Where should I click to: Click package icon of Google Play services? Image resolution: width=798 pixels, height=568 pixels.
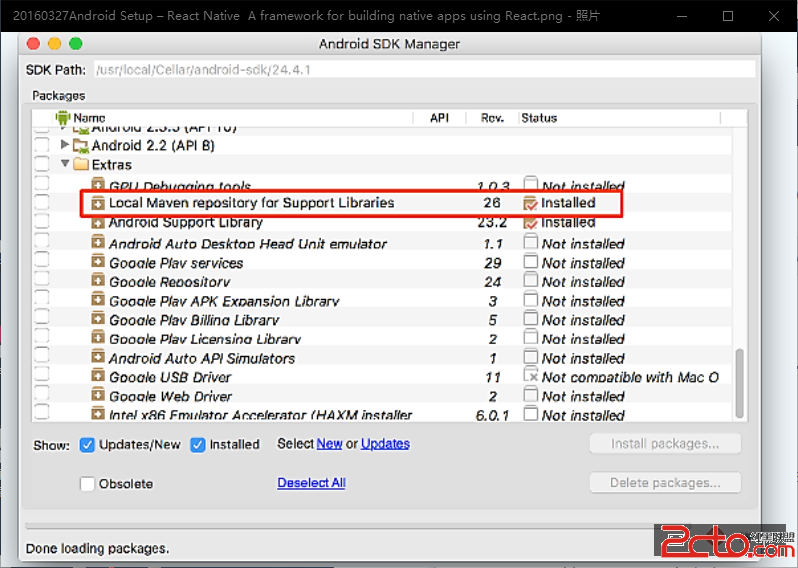tap(98, 261)
